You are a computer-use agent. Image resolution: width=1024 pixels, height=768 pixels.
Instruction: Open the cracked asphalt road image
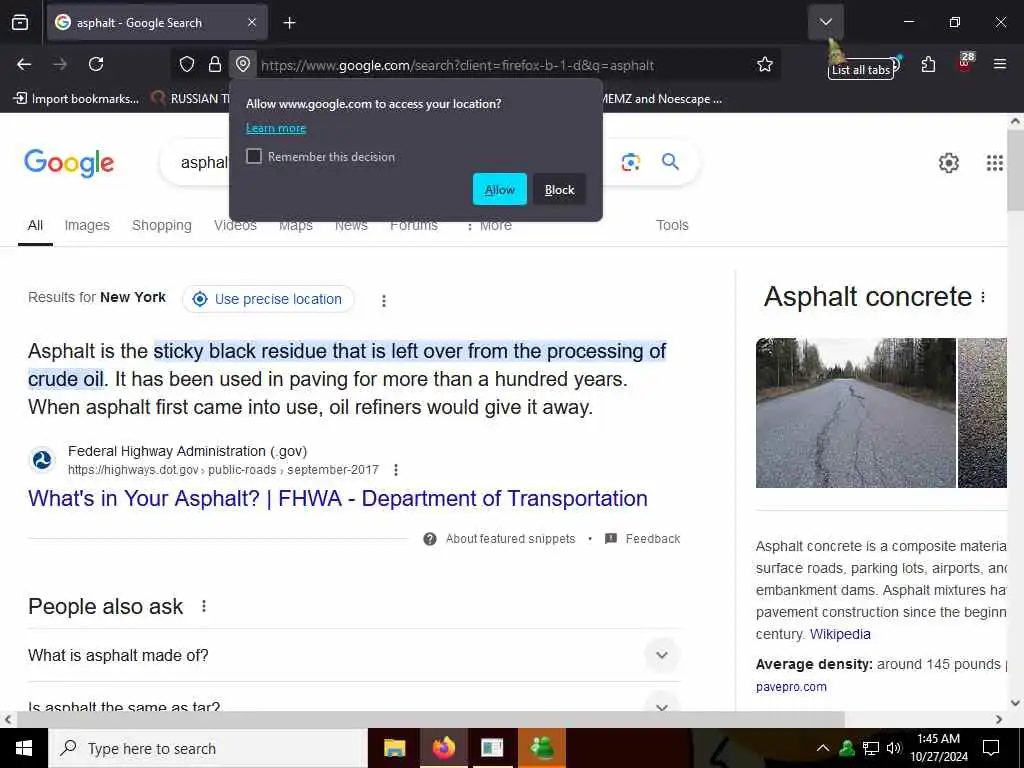coord(856,413)
